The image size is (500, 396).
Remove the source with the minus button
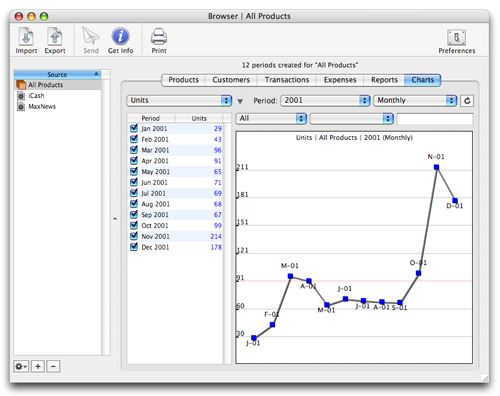[x=53, y=366]
